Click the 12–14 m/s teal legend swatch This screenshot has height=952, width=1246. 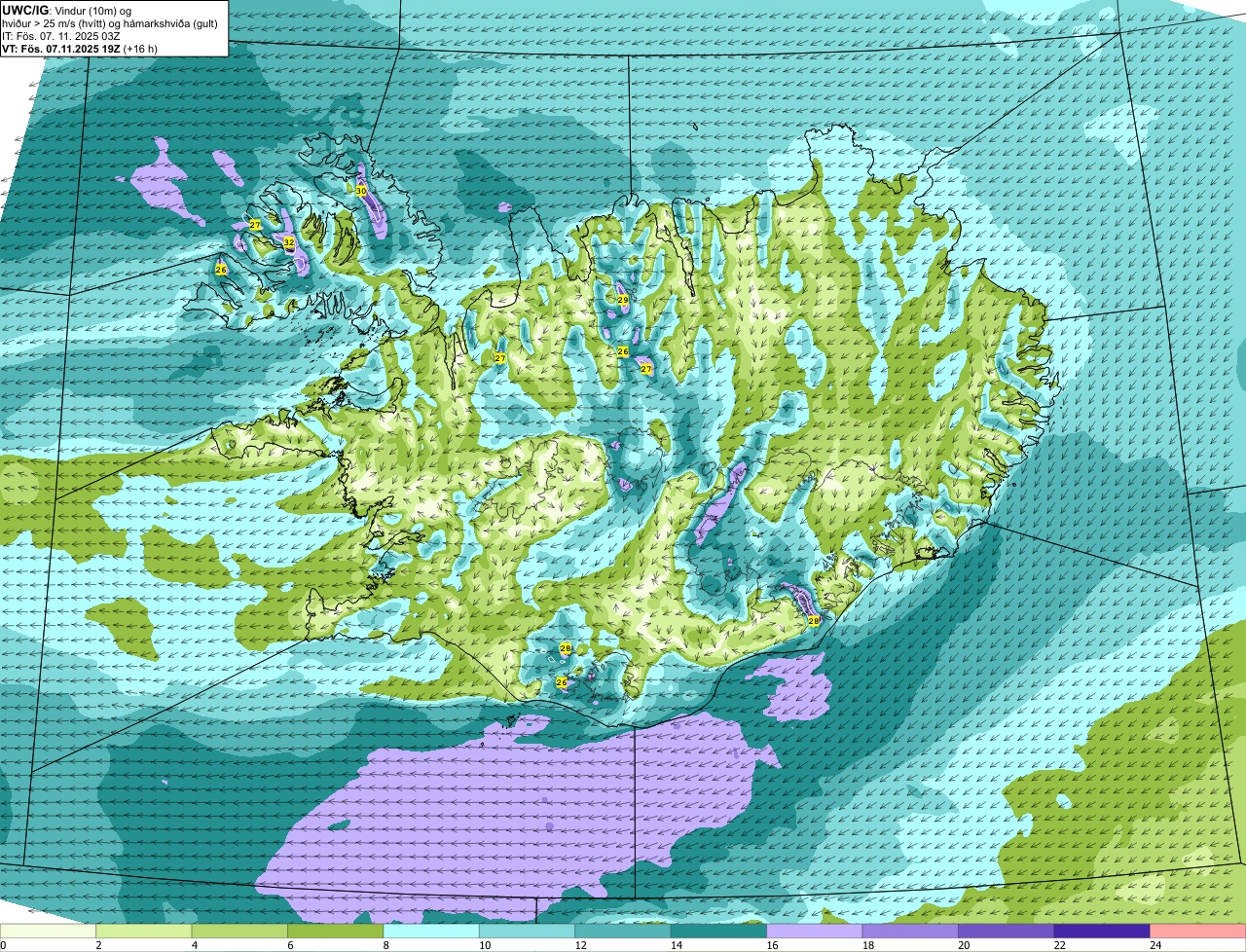coord(624,931)
